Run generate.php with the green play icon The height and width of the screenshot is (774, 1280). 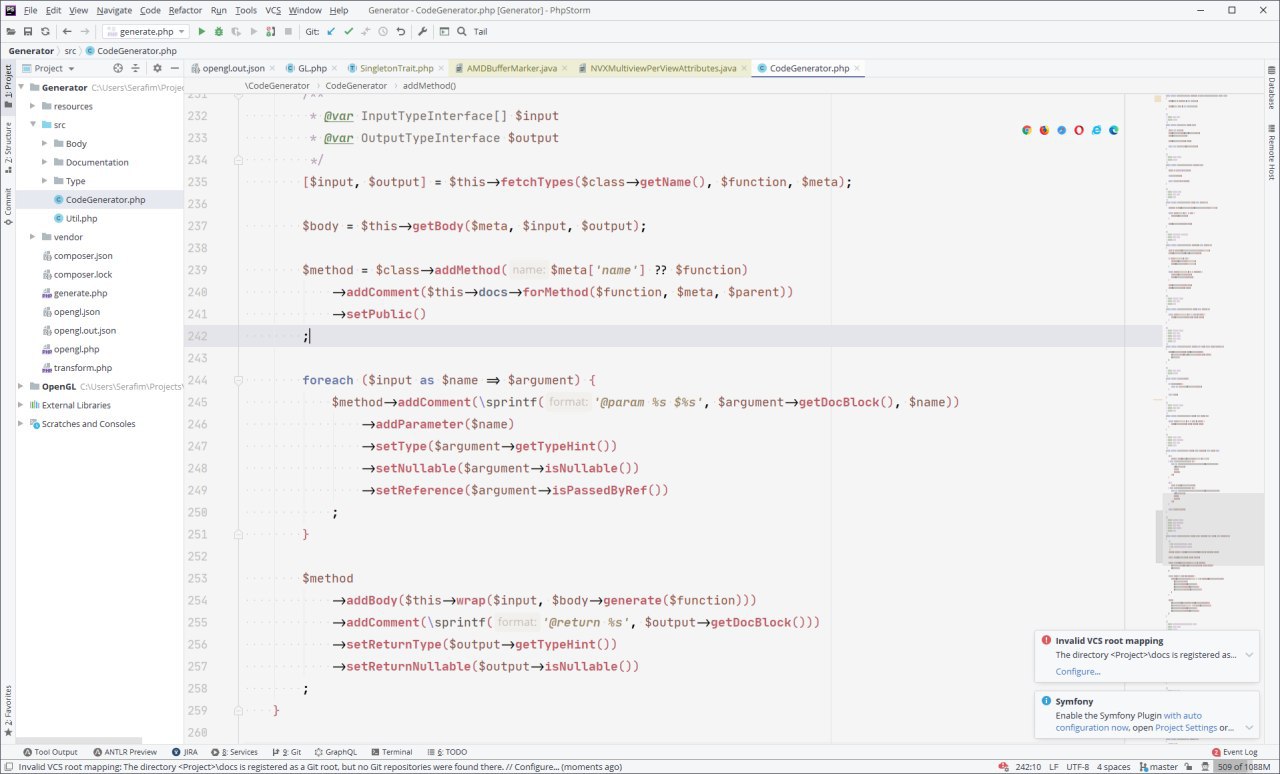[202, 31]
